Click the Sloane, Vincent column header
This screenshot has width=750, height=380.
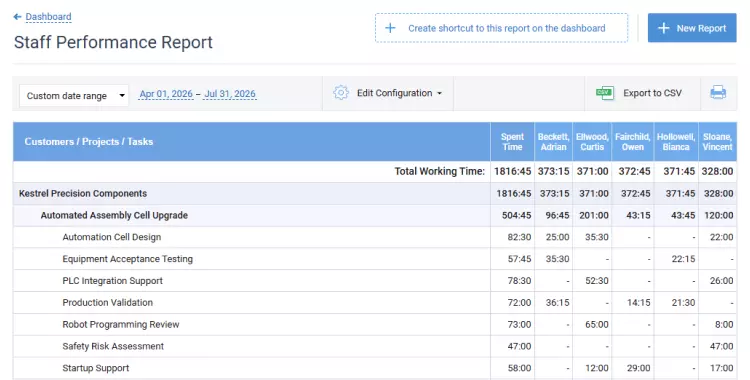(x=717, y=142)
